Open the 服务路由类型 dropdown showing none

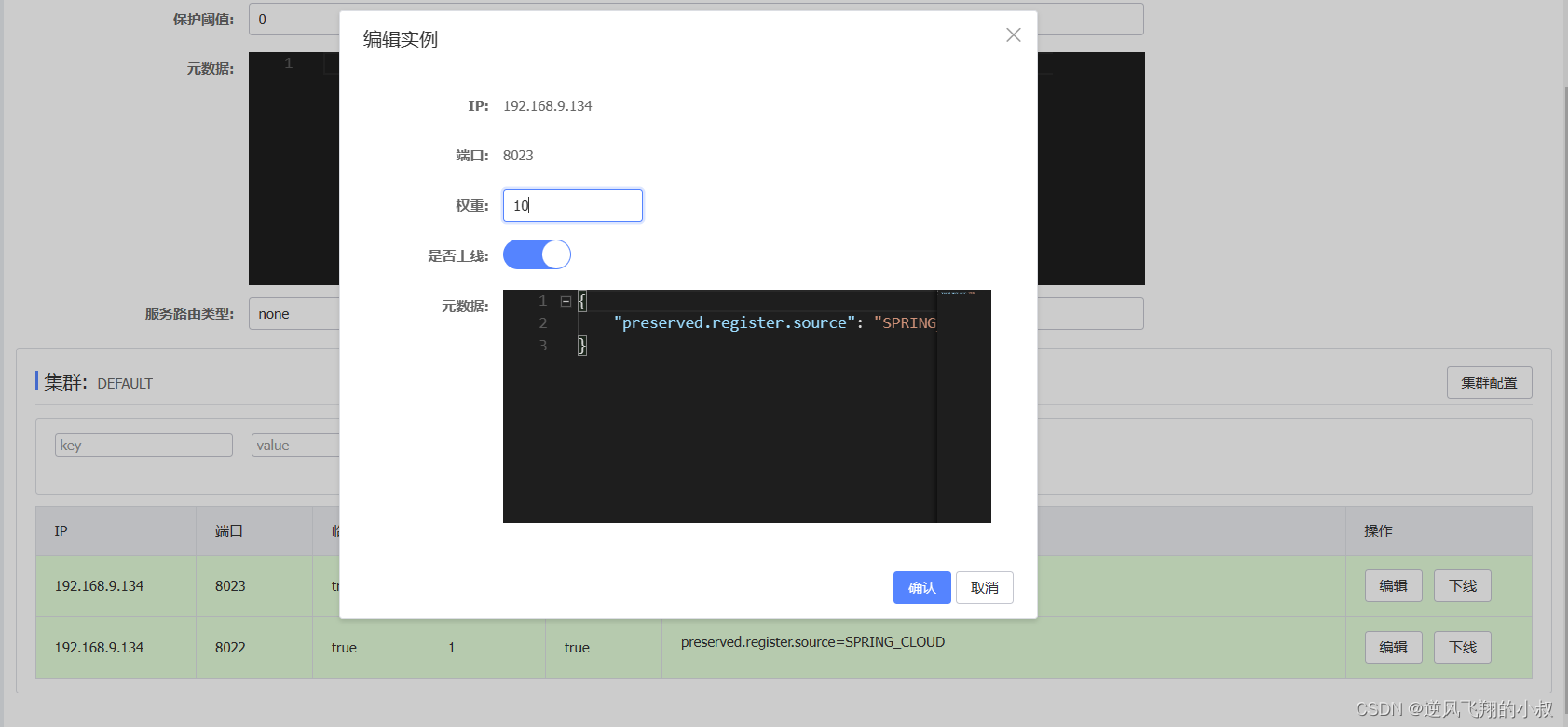pyautogui.click(x=293, y=314)
